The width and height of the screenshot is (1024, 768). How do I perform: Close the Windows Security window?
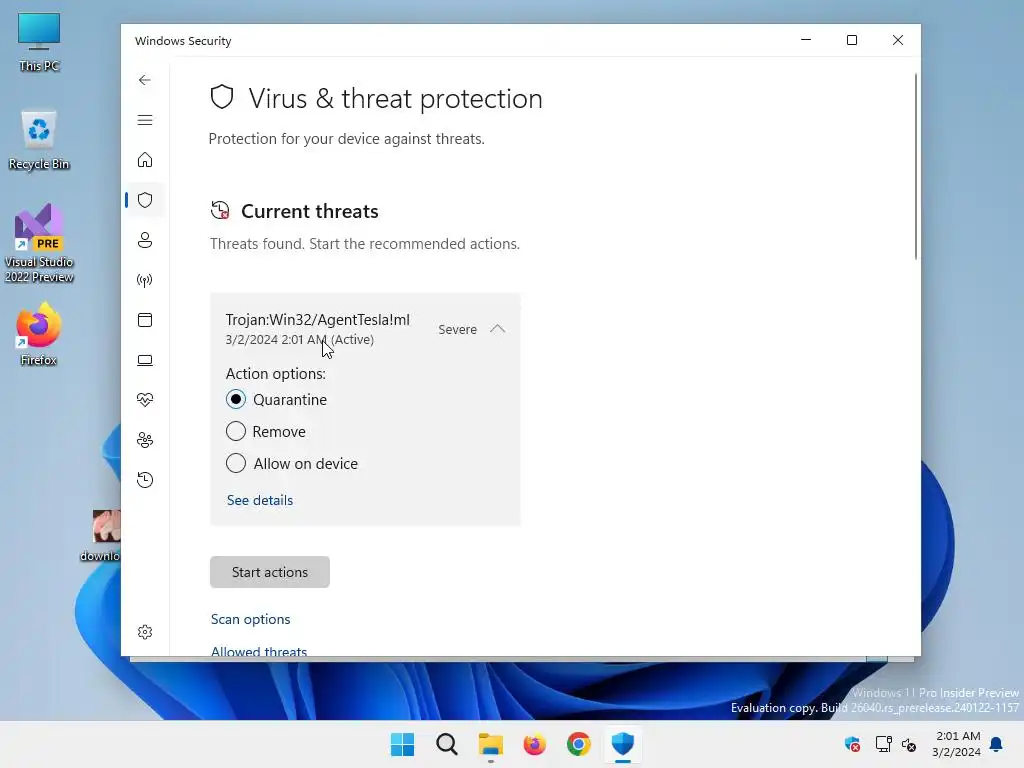point(898,40)
